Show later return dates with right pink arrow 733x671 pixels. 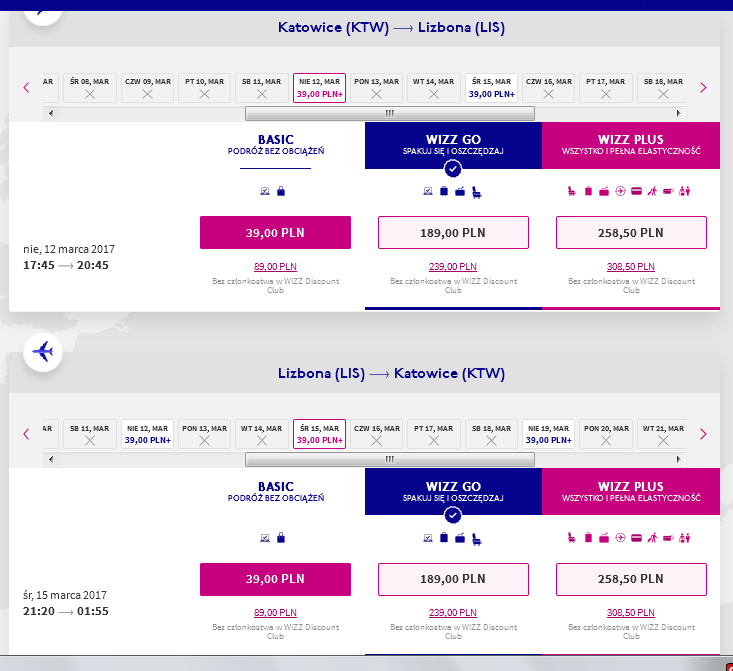(x=703, y=434)
